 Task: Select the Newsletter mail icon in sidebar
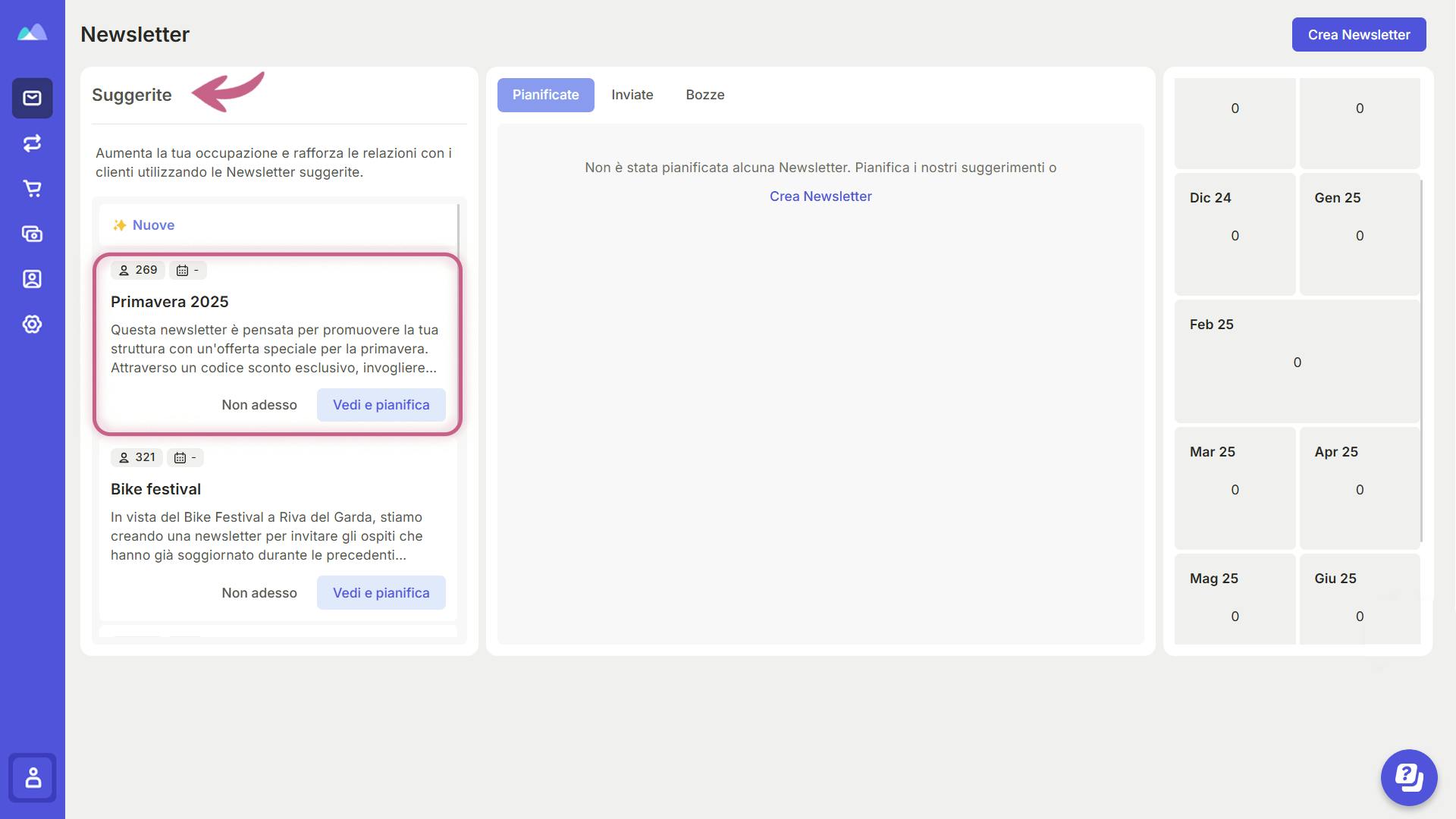(32, 98)
